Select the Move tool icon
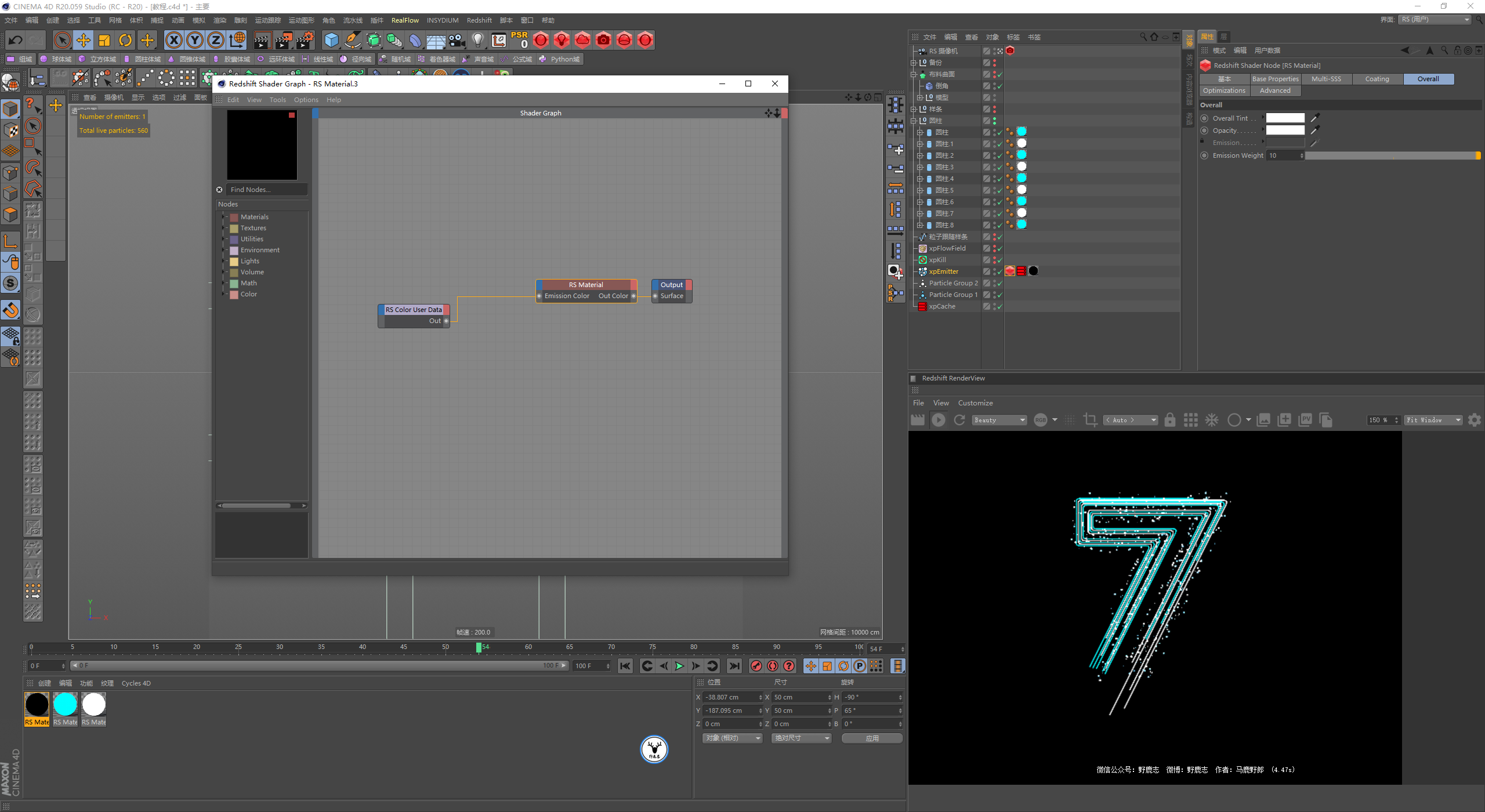1485x812 pixels. coord(84,41)
